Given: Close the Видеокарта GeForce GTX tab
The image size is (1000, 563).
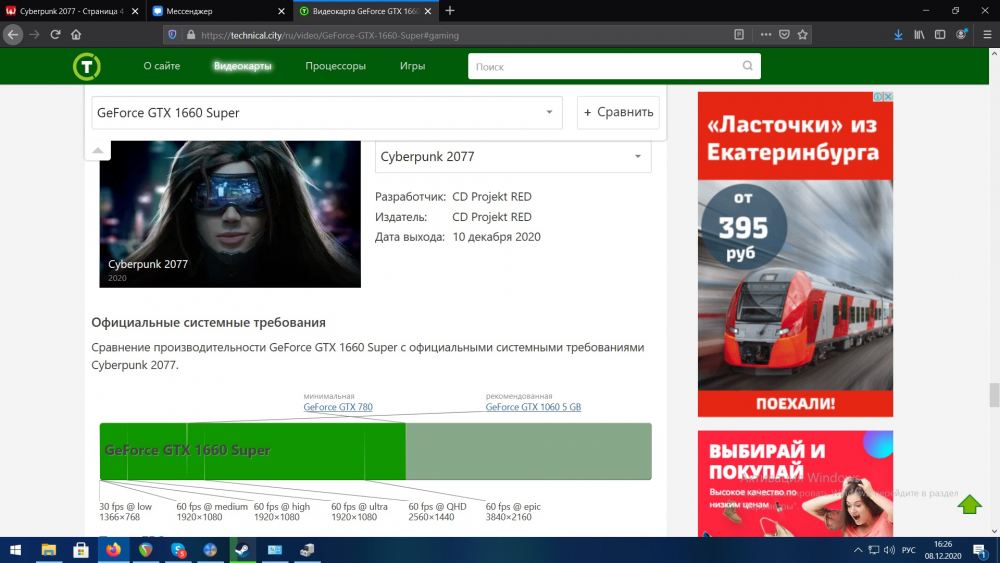Looking at the screenshot, I should pos(428,11).
